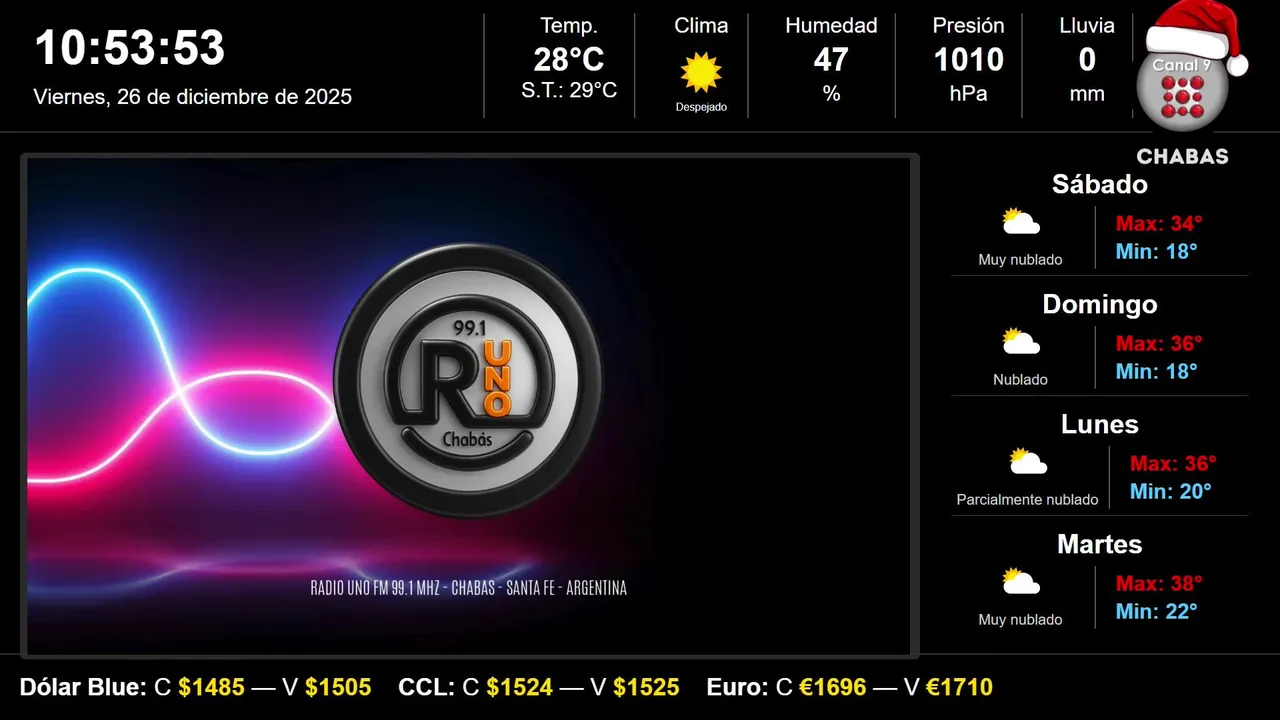Viewport: 1280px width, 720px height.
Task: Click the mm rain unit label
Action: click(x=1087, y=94)
